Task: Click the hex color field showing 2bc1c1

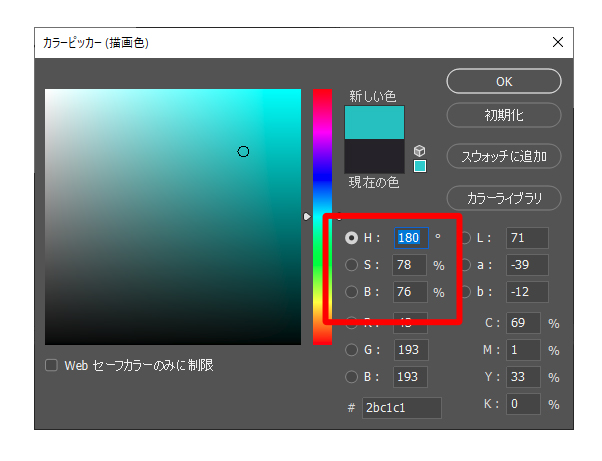Action: pyautogui.click(x=402, y=407)
